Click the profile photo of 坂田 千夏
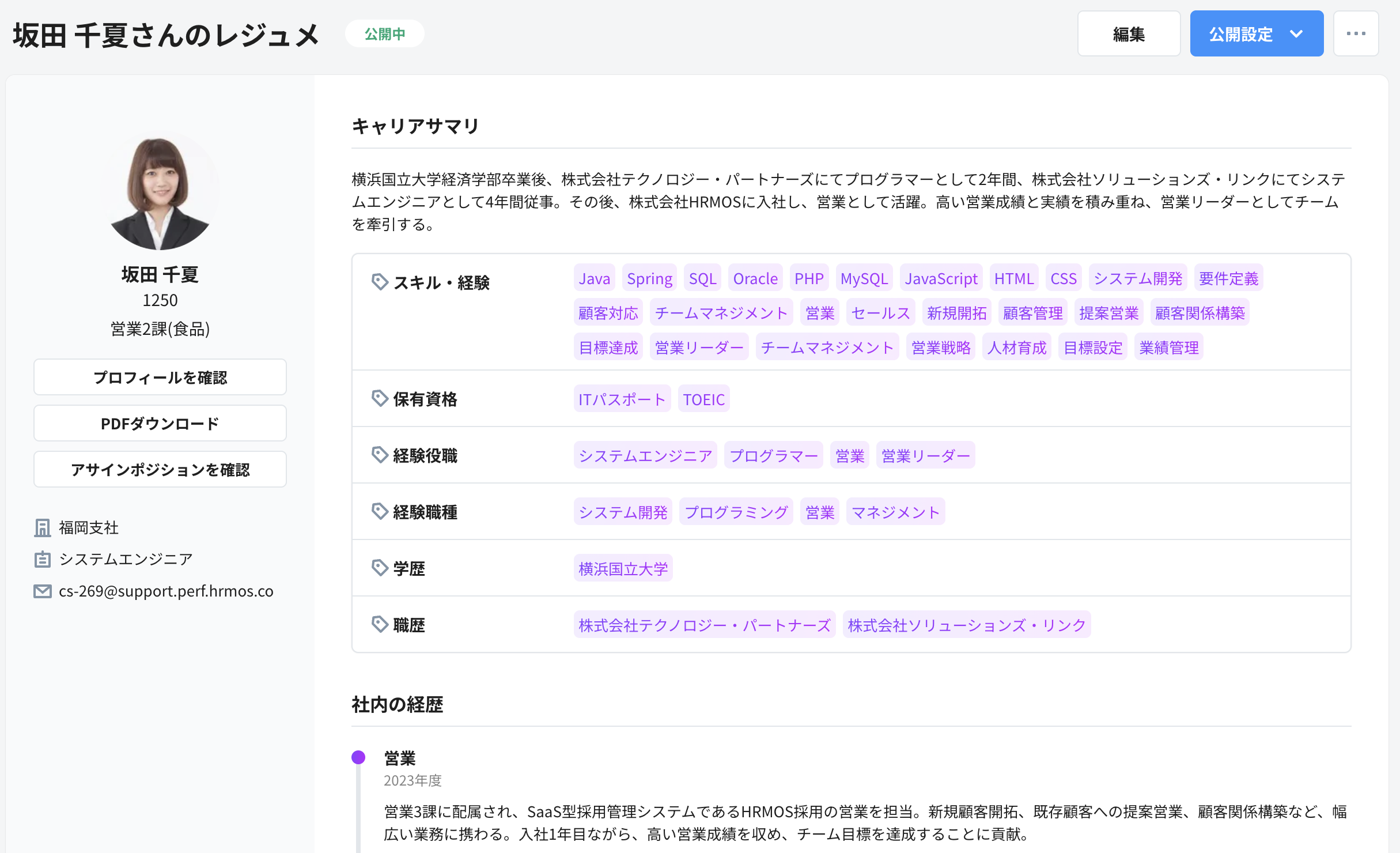1400x853 pixels. (160, 191)
